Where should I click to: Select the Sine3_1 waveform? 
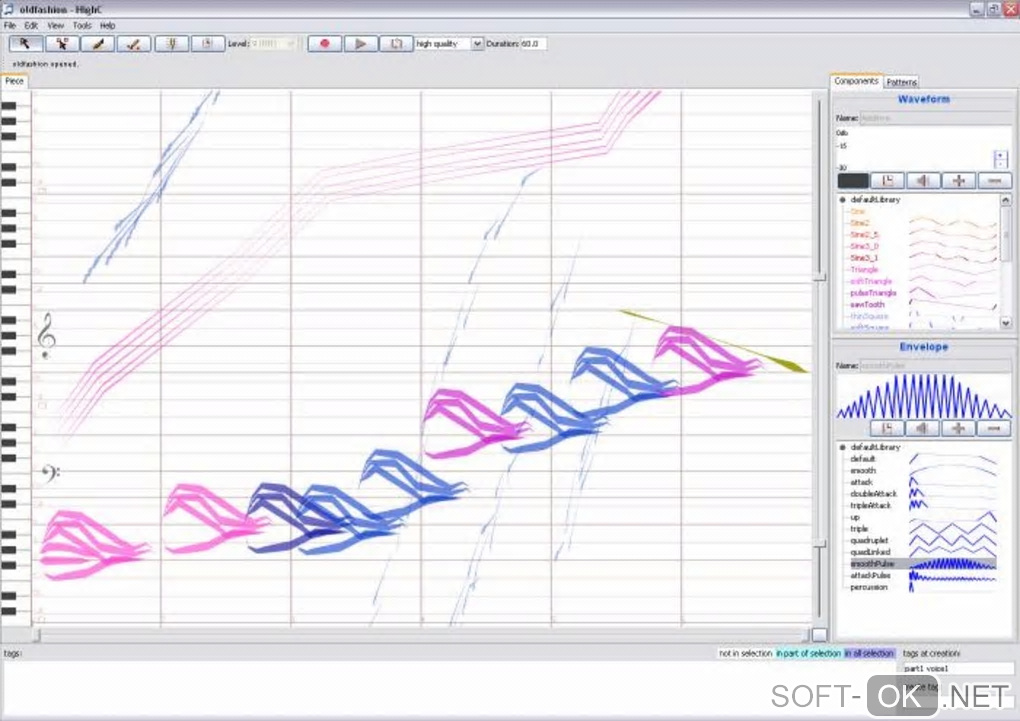tap(864, 258)
